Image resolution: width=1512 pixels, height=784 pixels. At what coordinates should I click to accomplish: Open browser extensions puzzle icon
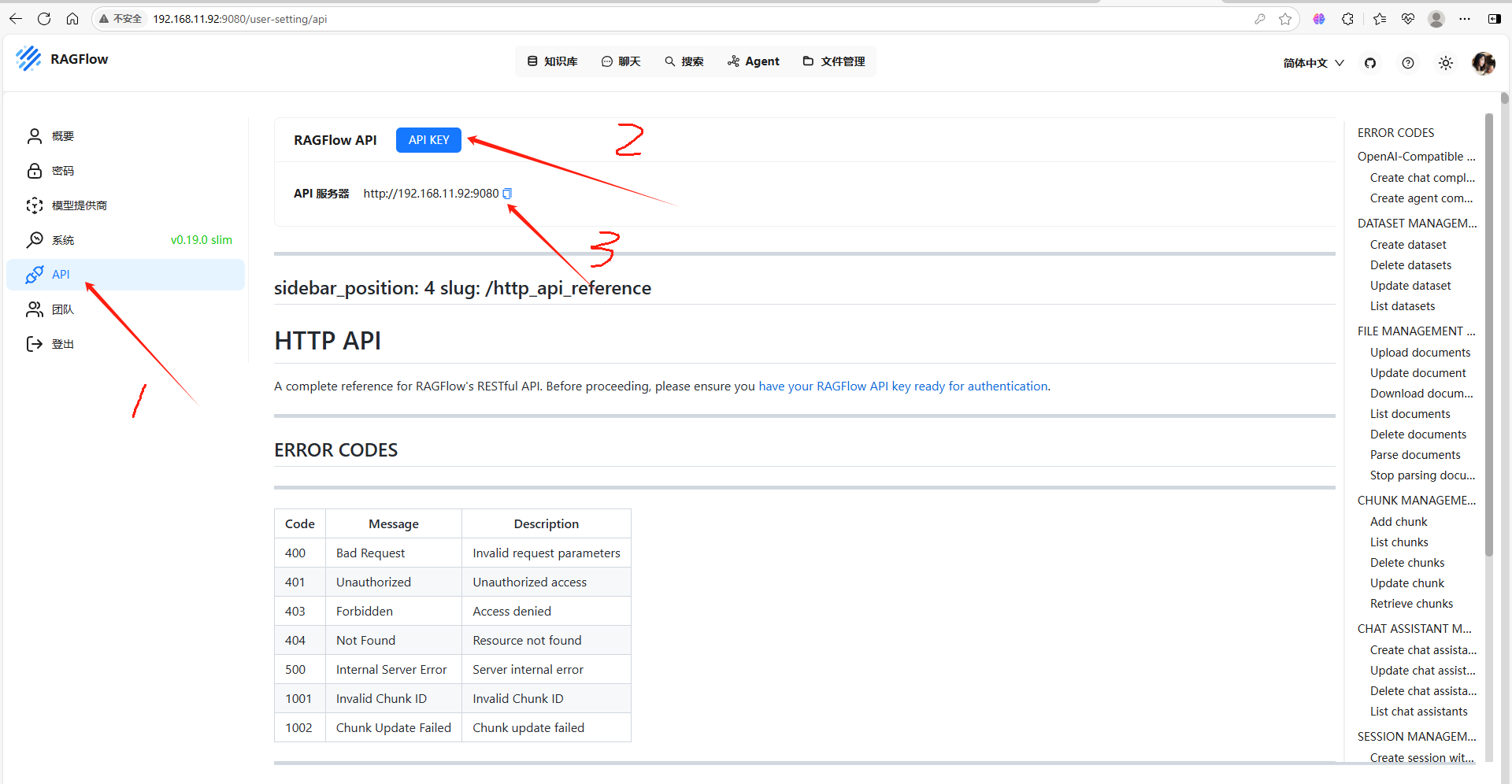pyautogui.click(x=1347, y=19)
